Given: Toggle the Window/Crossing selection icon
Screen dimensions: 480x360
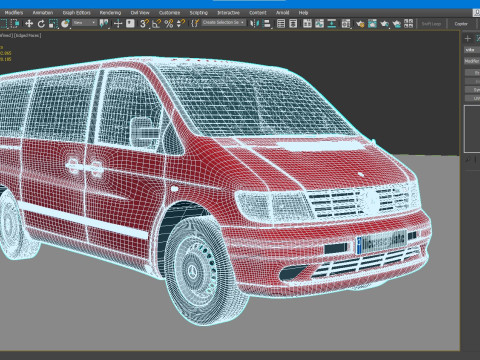Looking at the screenshot, I should coord(15,24).
